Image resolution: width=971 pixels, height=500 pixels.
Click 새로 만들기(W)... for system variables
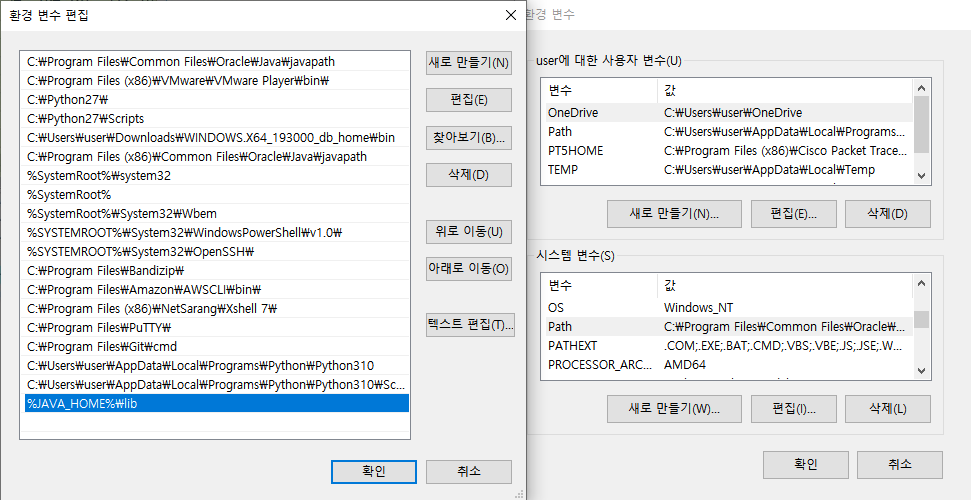(674, 409)
